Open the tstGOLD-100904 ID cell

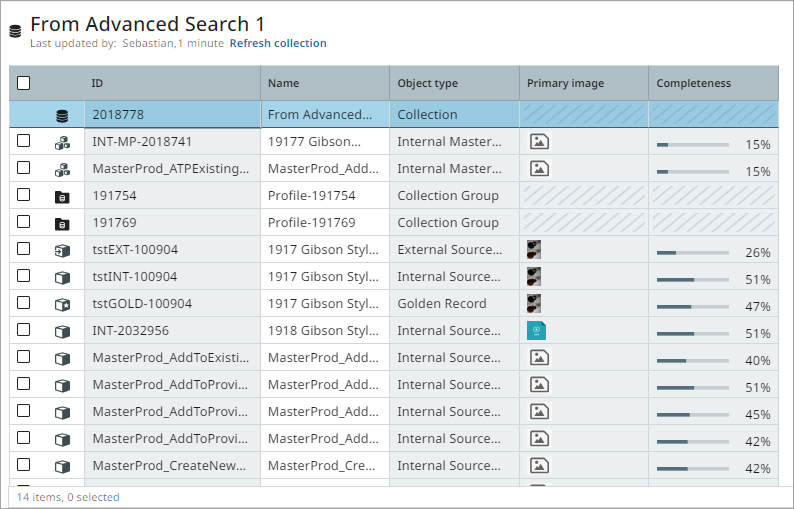pos(142,304)
